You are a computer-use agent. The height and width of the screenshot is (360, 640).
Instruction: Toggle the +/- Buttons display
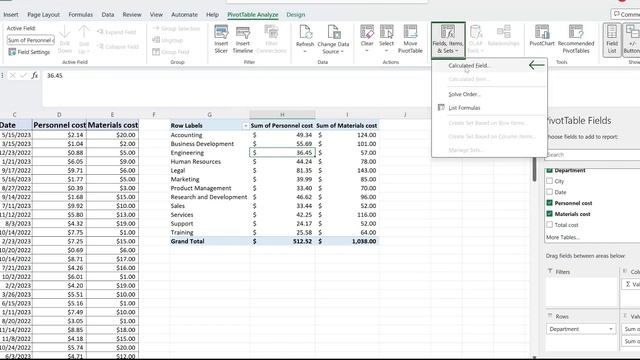[632, 39]
